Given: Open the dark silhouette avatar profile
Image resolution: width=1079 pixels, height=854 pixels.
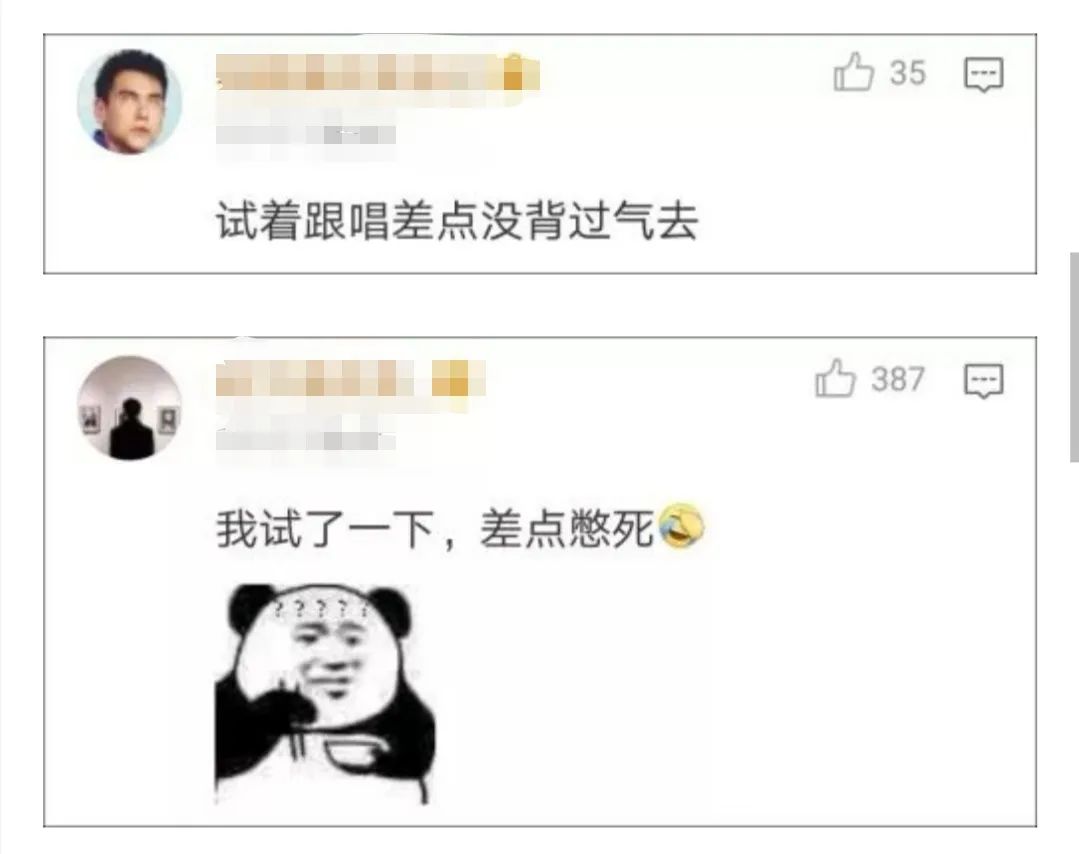Looking at the screenshot, I should coord(129,408).
